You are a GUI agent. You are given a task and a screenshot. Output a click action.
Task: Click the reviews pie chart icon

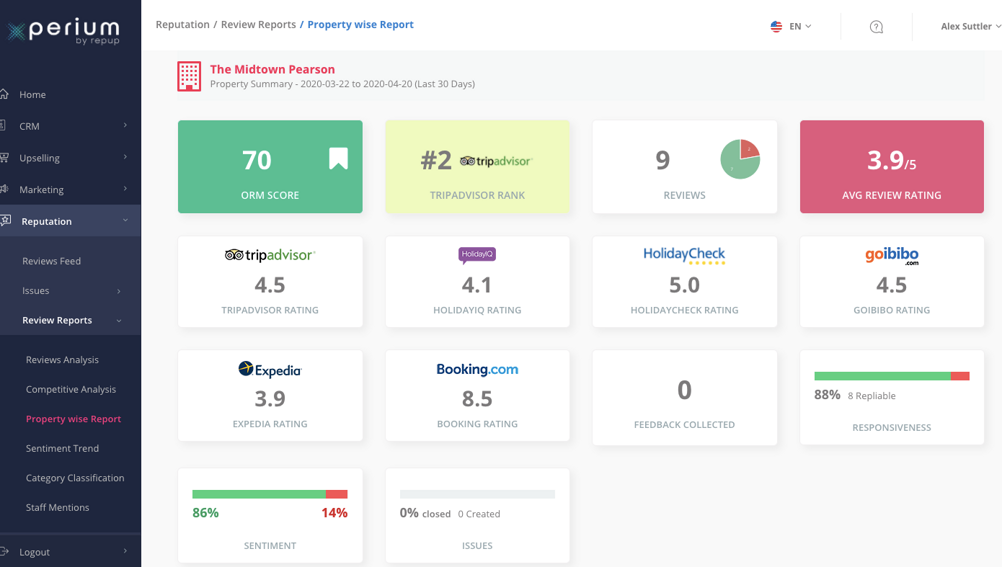click(x=740, y=160)
